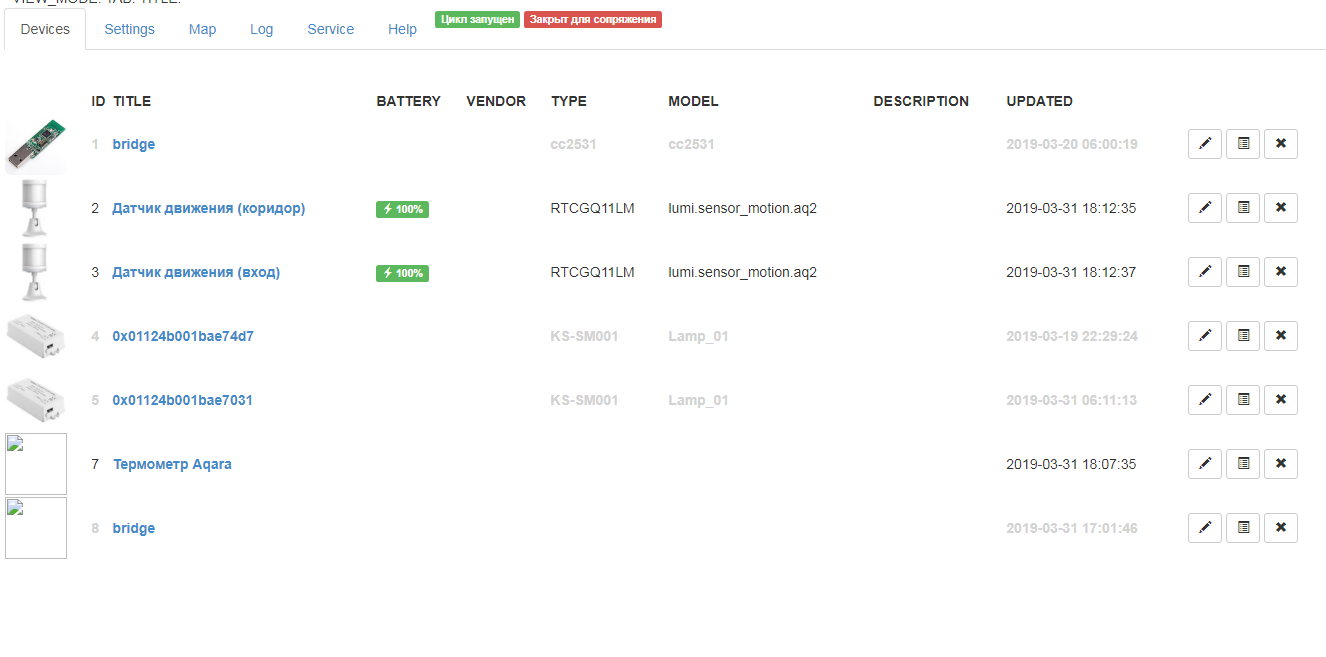Open Термометр Aqara device link
1326x657 pixels.
pos(172,464)
